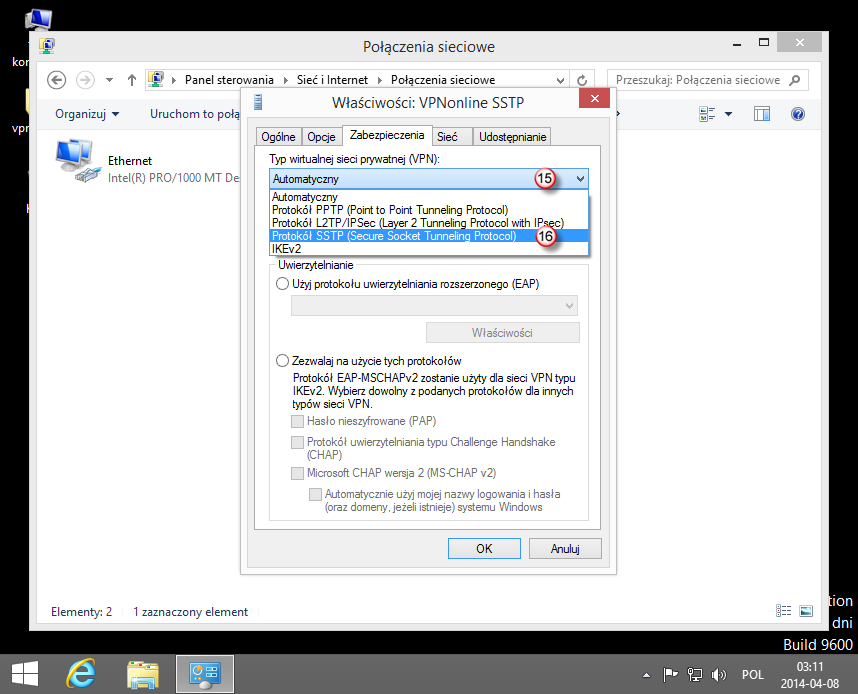Click the change view icon in toolbar
The height and width of the screenshot is (694, 858).
click(707, 114)
